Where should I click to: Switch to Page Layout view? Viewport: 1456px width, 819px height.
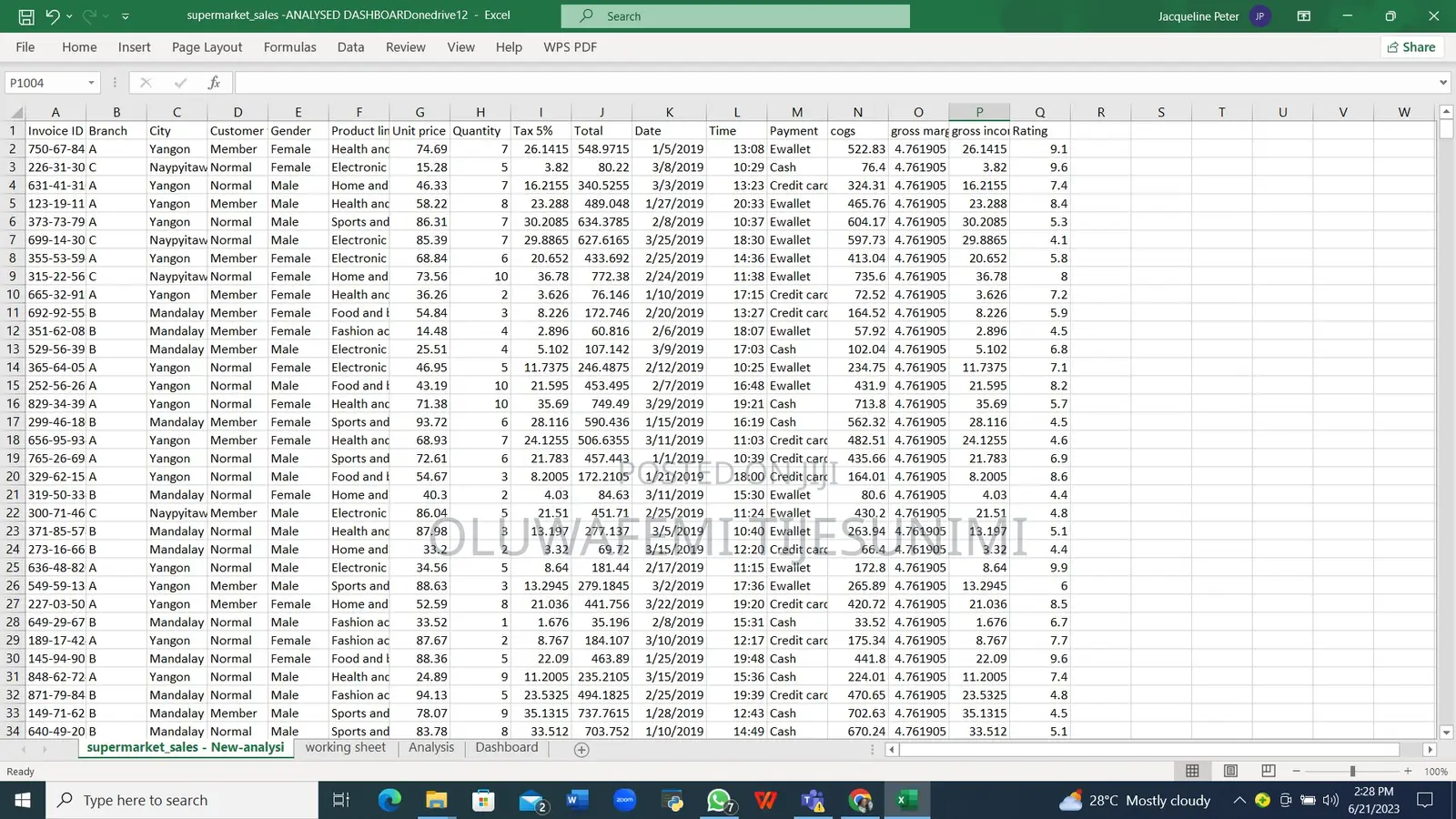(x=1230, y=771)
